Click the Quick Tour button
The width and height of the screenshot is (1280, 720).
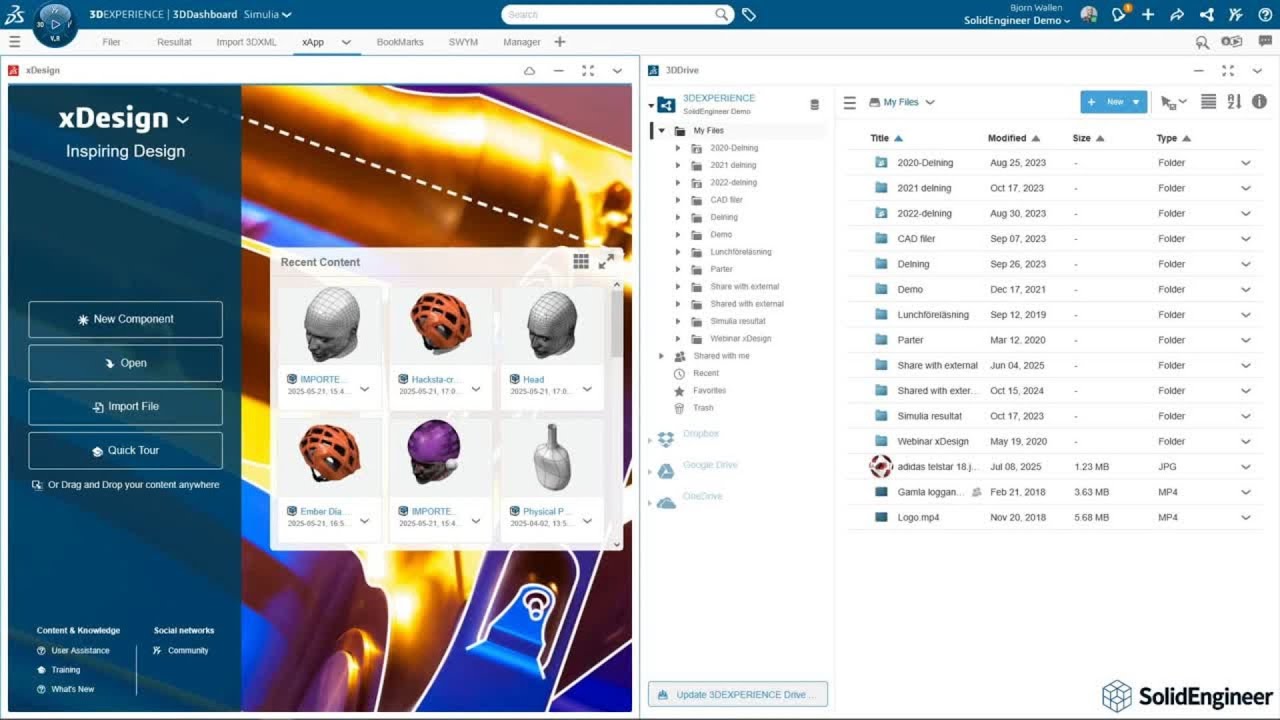coord(125,451)
